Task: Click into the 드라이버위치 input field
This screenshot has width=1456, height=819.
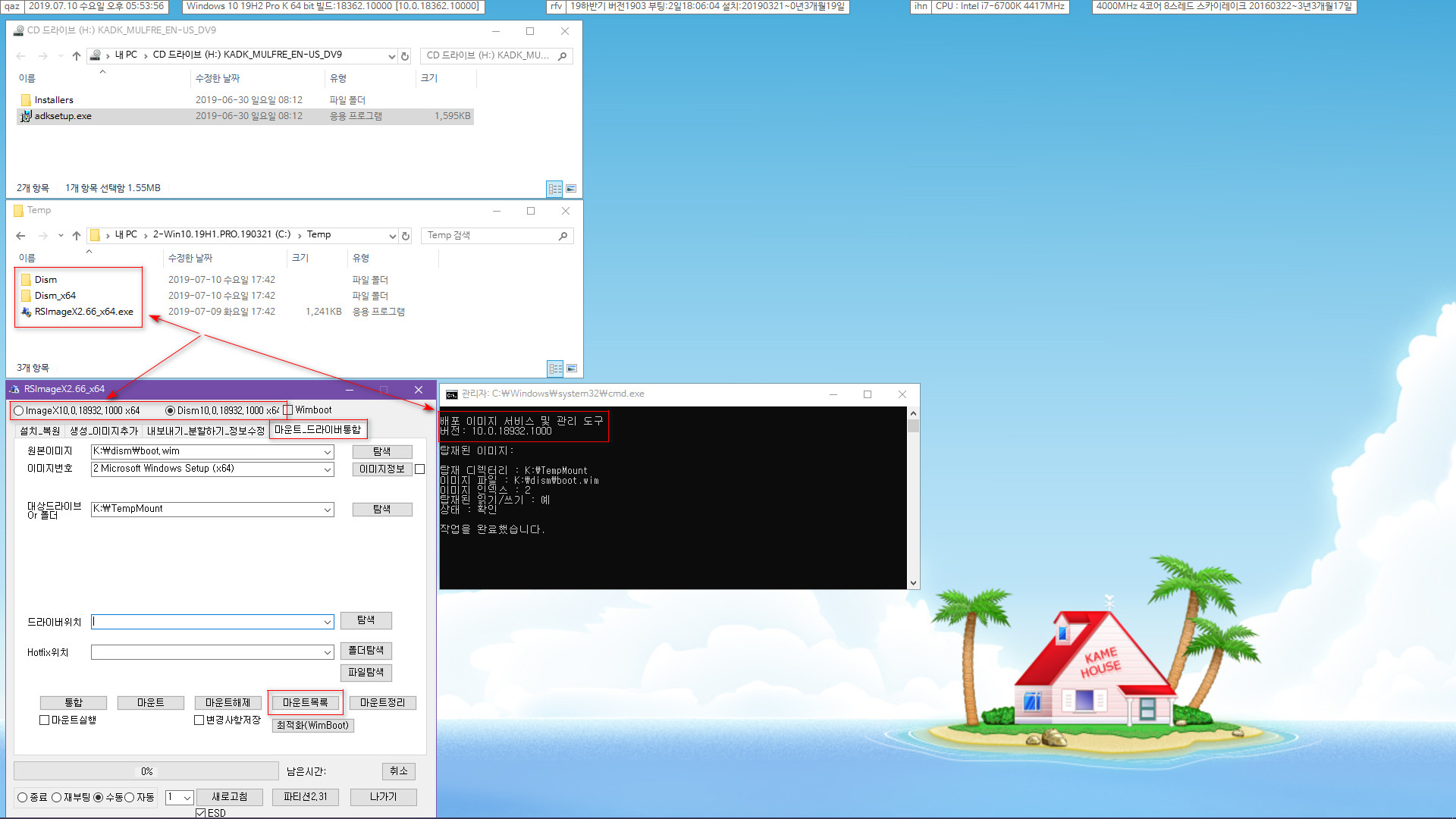Action: coord(206,622)
